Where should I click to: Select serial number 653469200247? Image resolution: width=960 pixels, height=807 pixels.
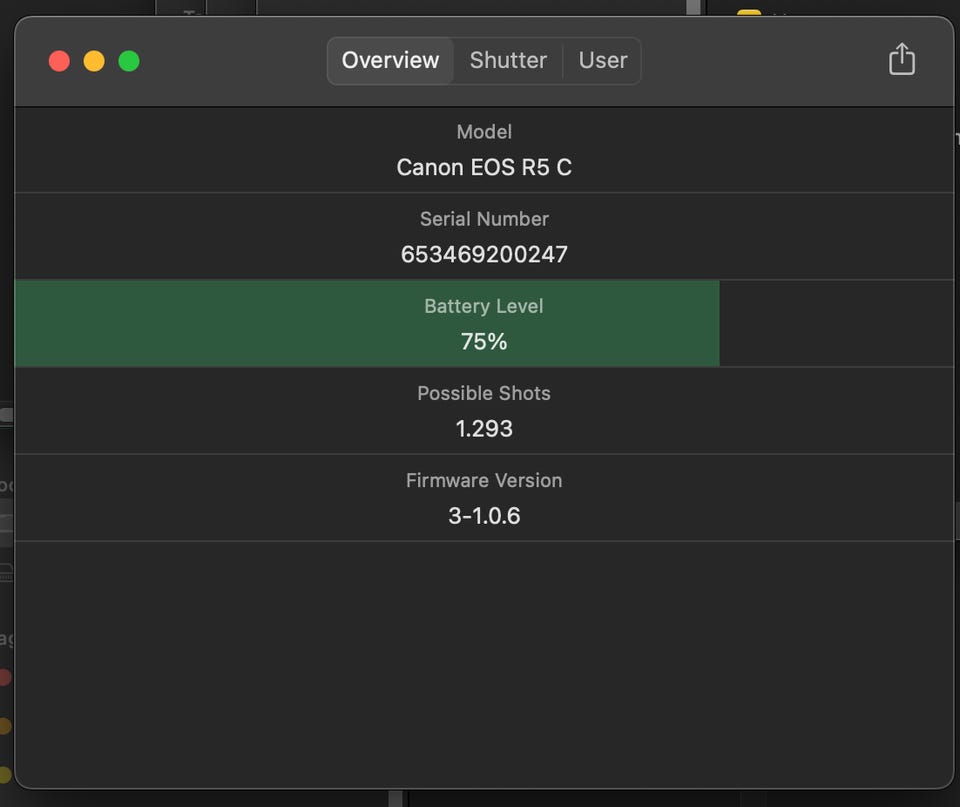click(x=484, y=254)
